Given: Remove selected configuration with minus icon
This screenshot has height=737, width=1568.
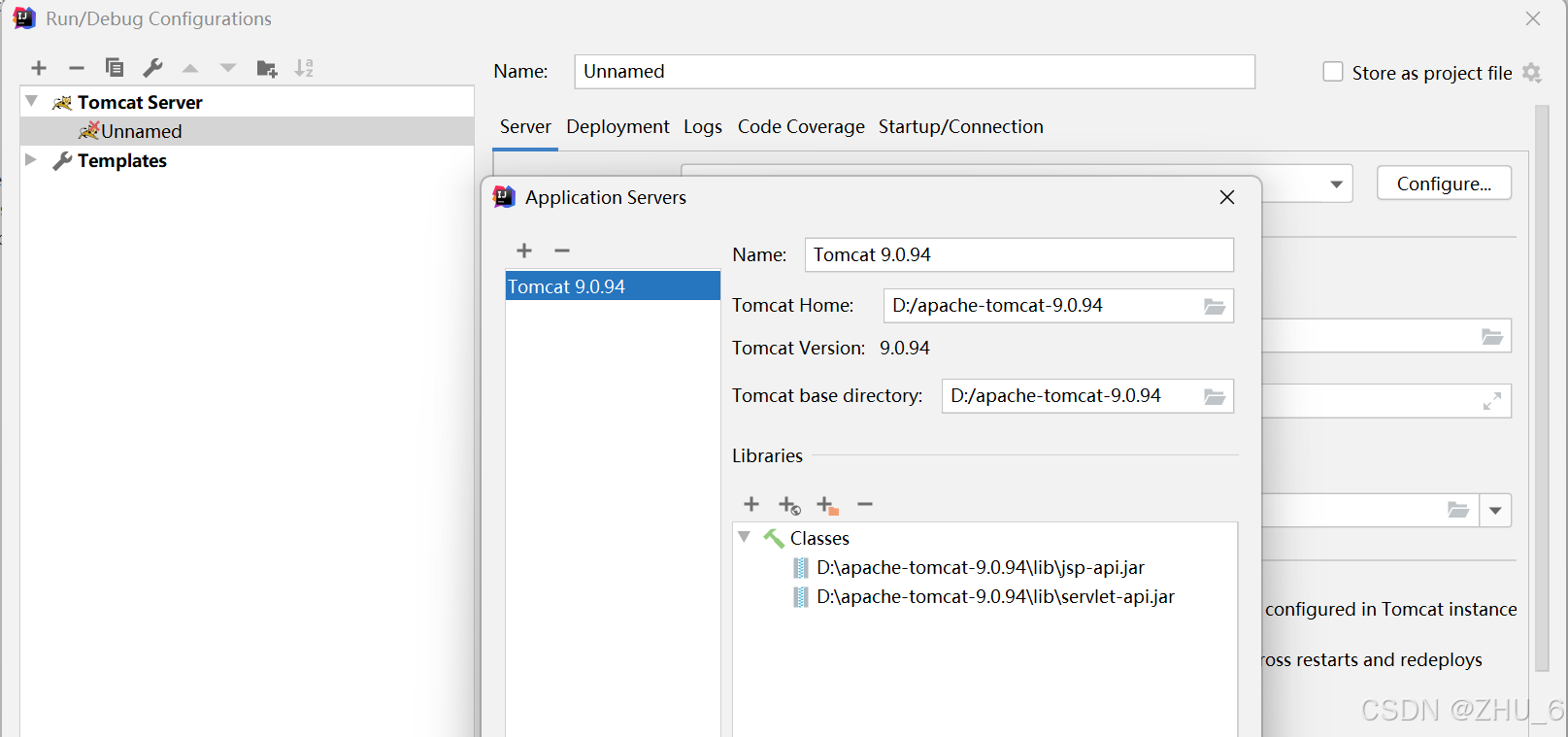Looking at the screenshot, I should [x=77, y=68].
